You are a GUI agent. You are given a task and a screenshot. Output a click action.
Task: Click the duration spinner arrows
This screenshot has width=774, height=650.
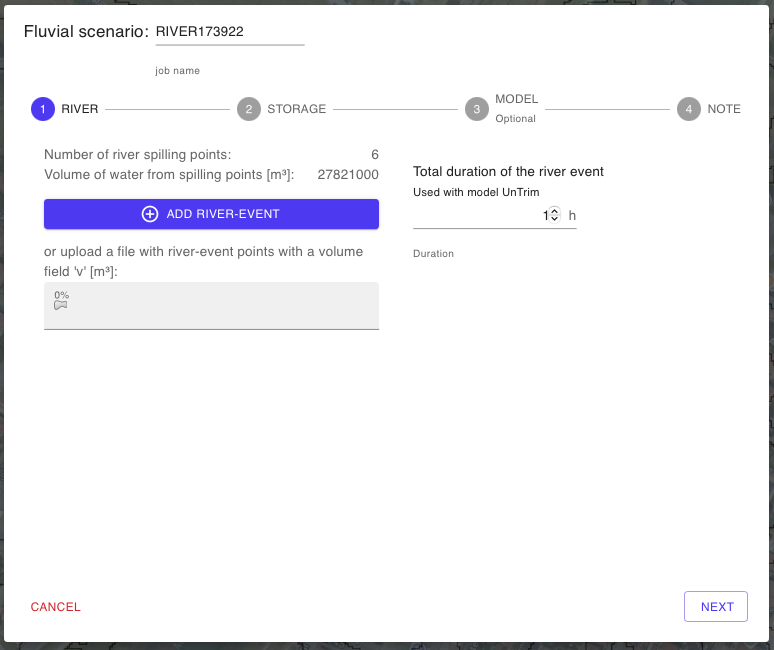click(x=555, y=215)
